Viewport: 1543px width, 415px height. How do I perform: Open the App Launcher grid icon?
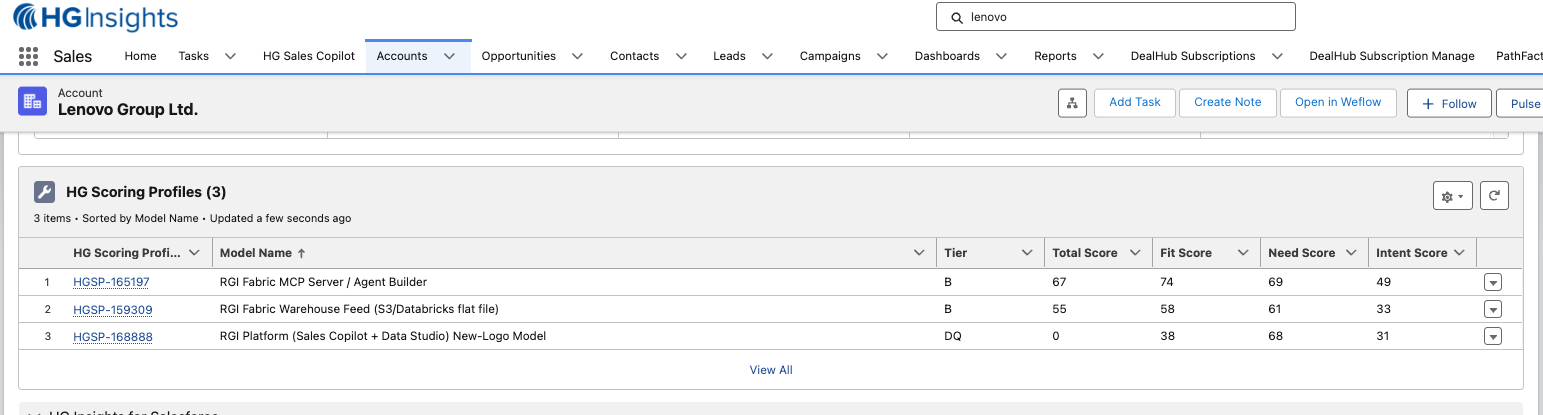click(28, 56)
